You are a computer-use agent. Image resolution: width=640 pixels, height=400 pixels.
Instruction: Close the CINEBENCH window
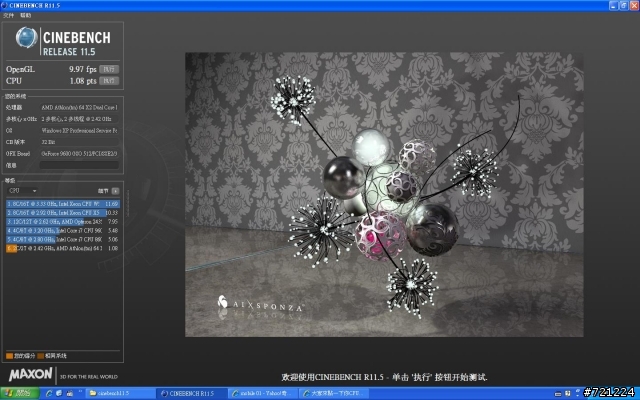click(x=634, y=5)
